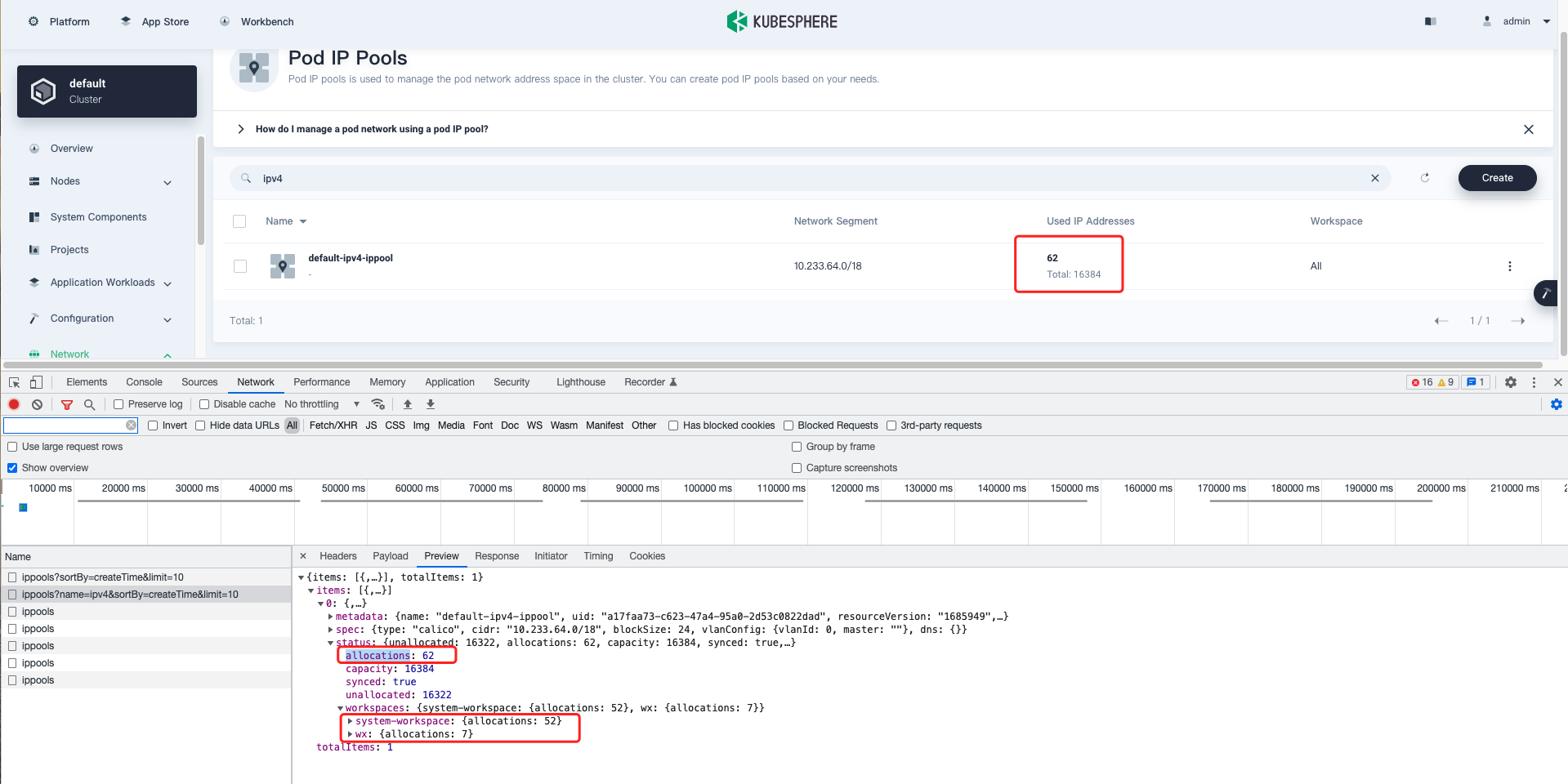Click the KubeSphere logo
The height and width of the screenshot is (784, 1568).
pyautogui.click(x=780, y=21)
